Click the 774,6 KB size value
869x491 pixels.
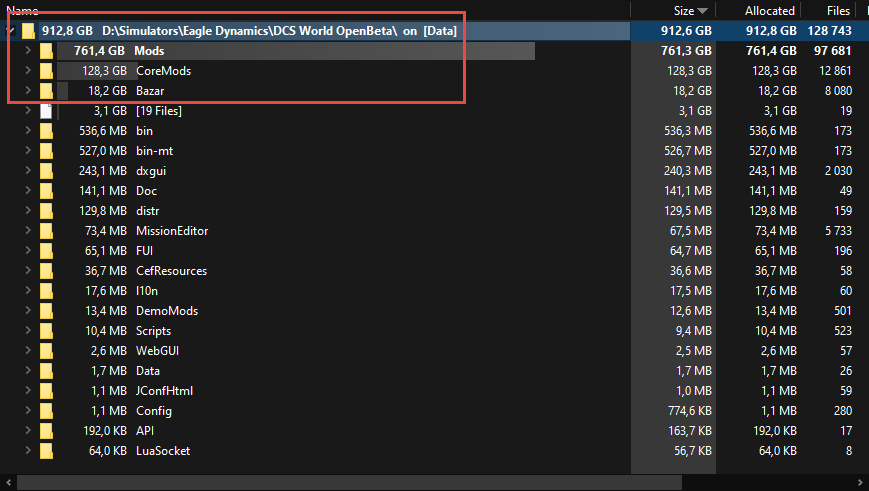pos(689,411)
